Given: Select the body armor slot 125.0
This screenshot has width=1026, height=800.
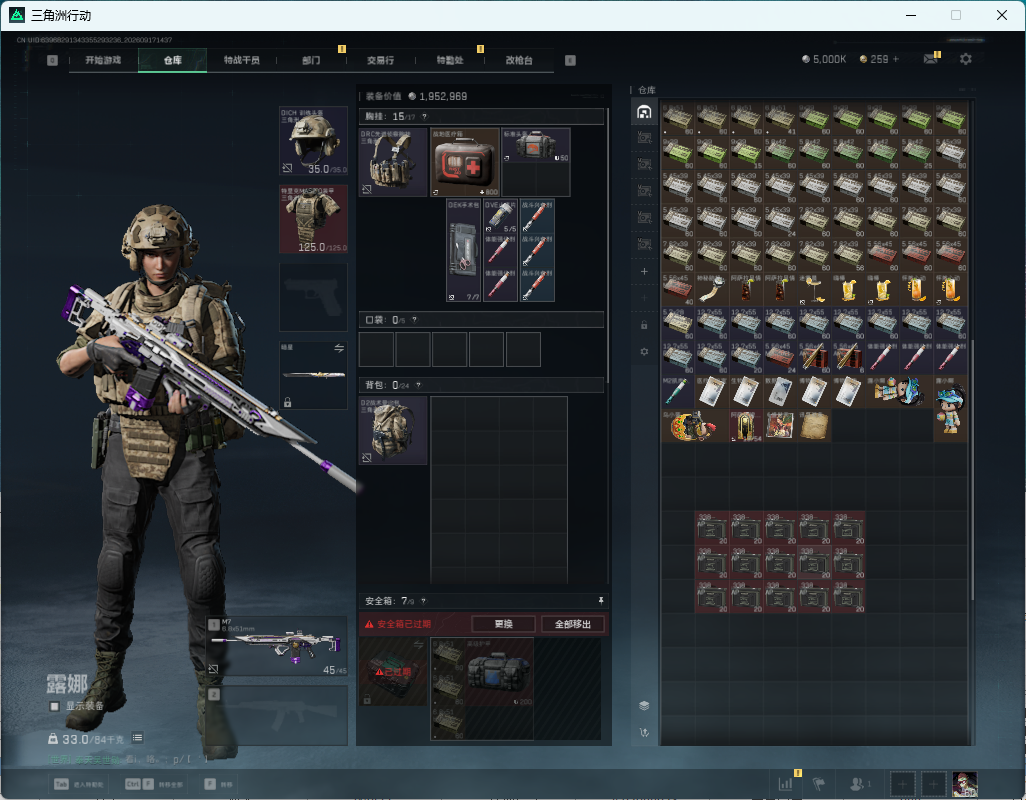Looking at the screenshot, I should click(313, 218).
